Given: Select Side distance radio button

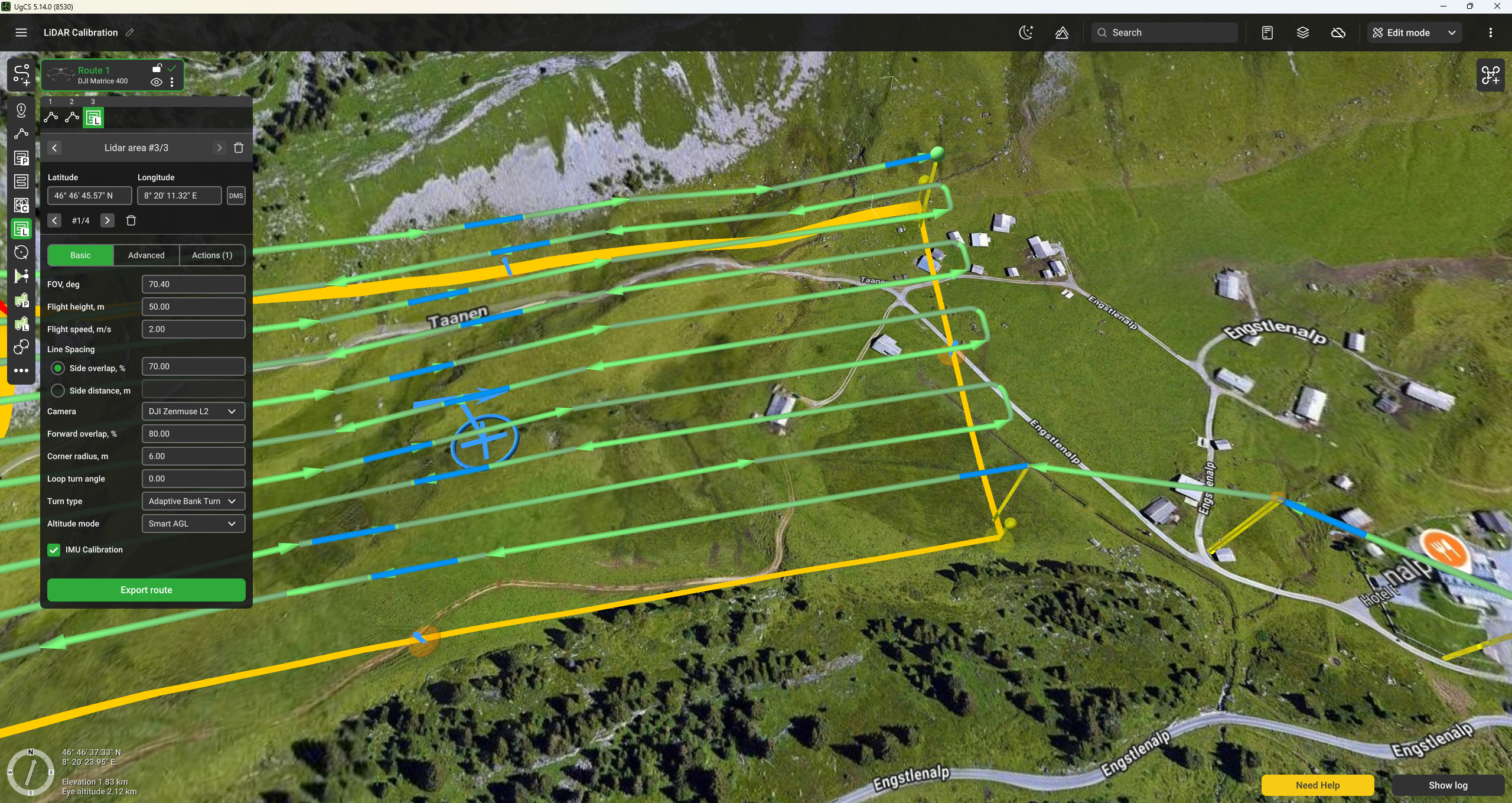Looking at the screenshot, I should tap(58, 391).
